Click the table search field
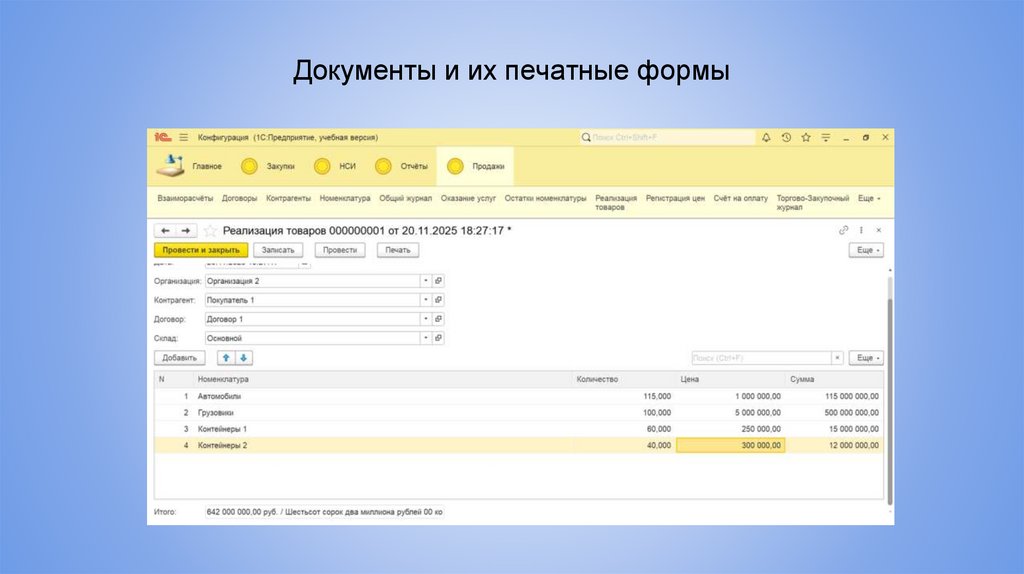The image size is (1024, 574). pyautogui.click(x=761, y=358)
